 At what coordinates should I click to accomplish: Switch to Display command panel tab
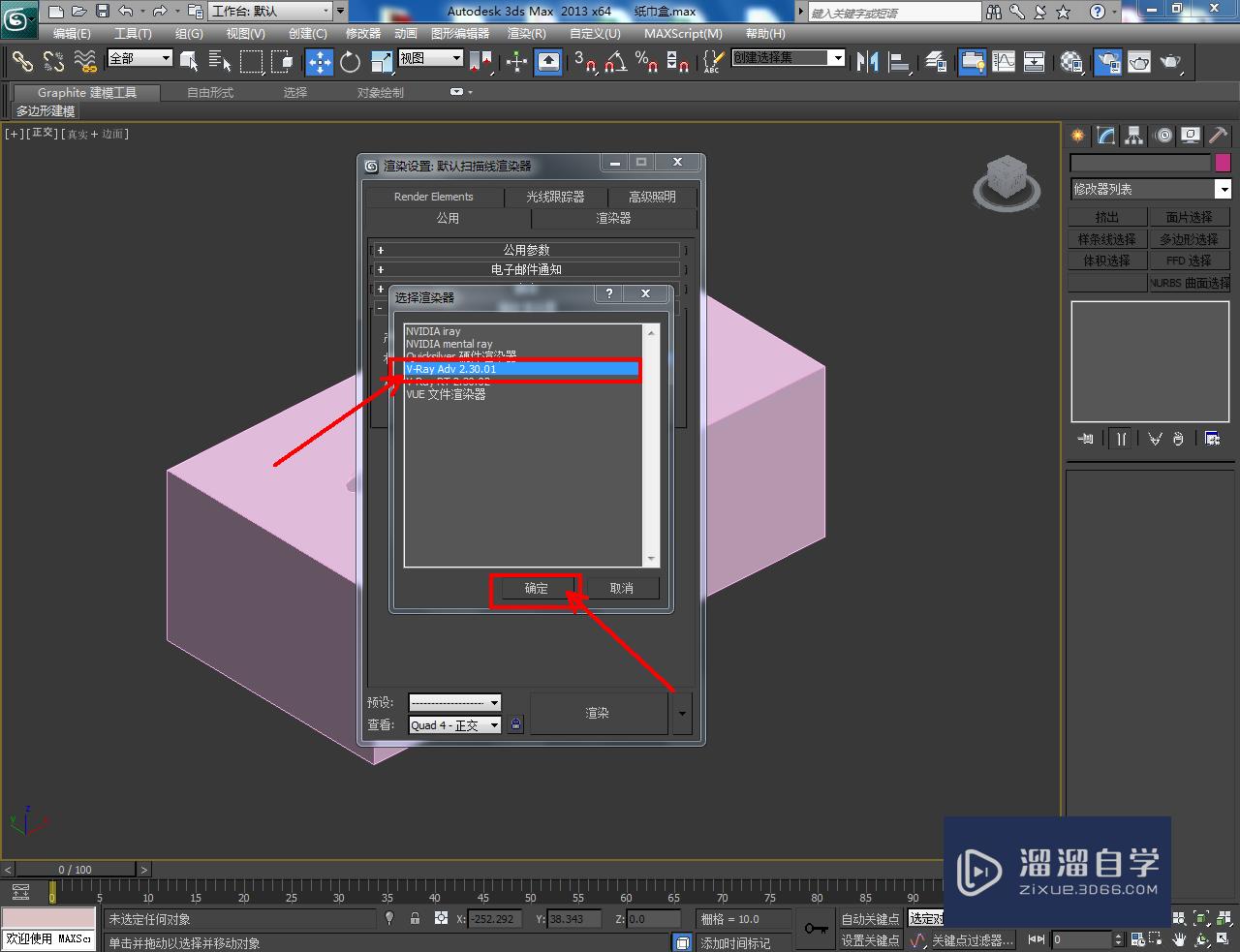click(1191, 137)
